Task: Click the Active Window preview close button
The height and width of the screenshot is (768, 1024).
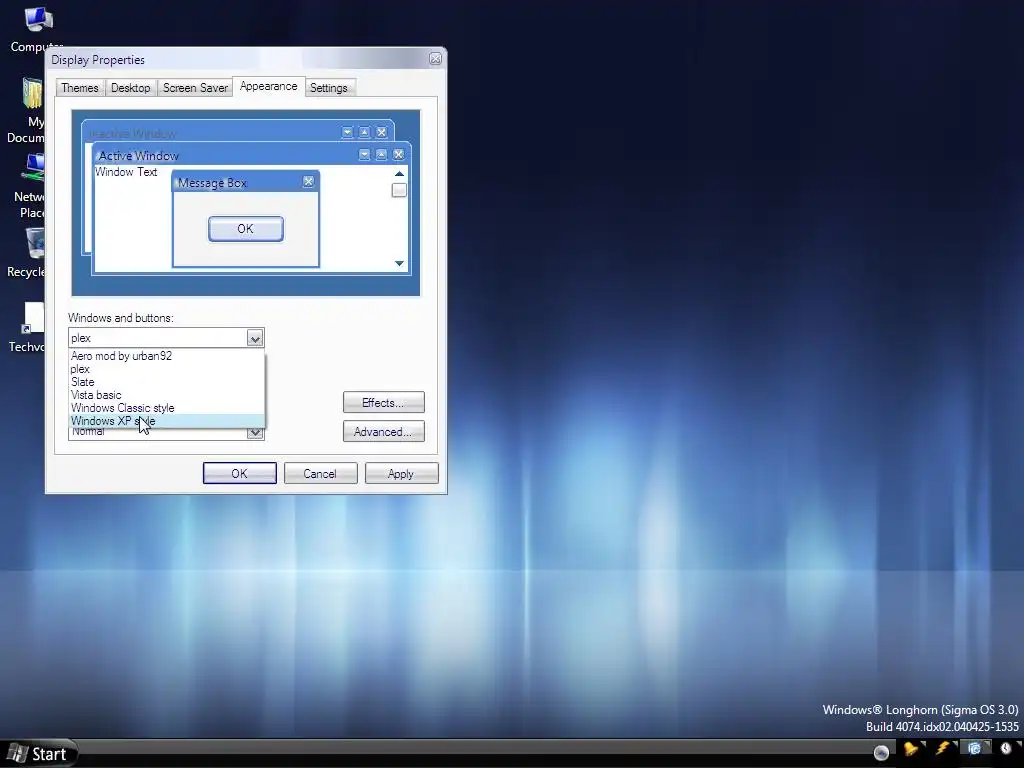Action: click(x=398, y=154)
